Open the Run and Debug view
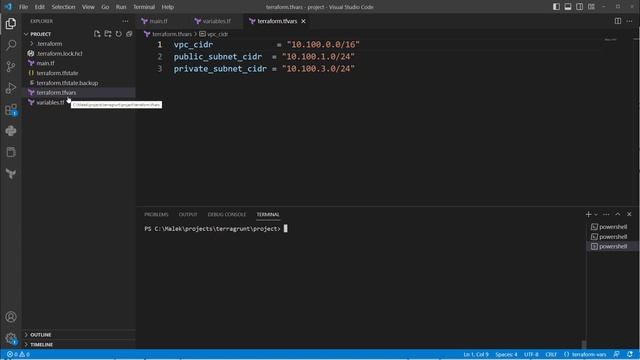 [x=11, y=88]
